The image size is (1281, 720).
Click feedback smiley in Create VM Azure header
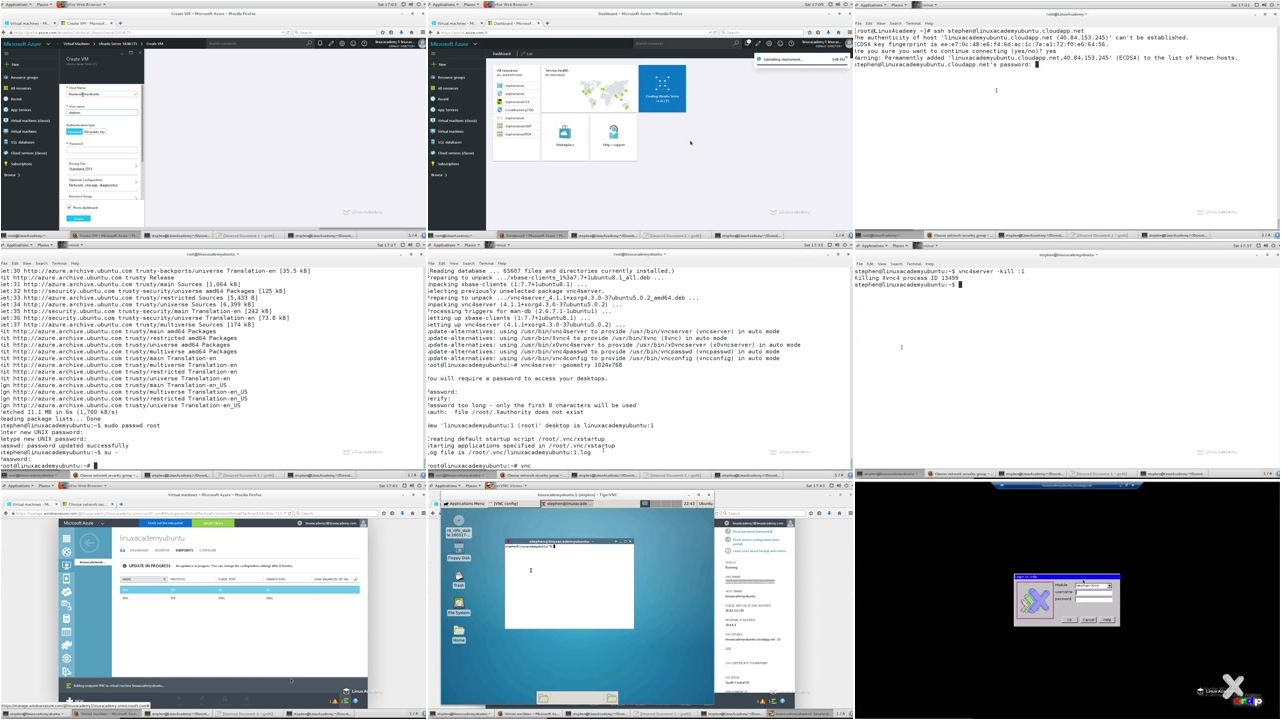coord(353,43)
